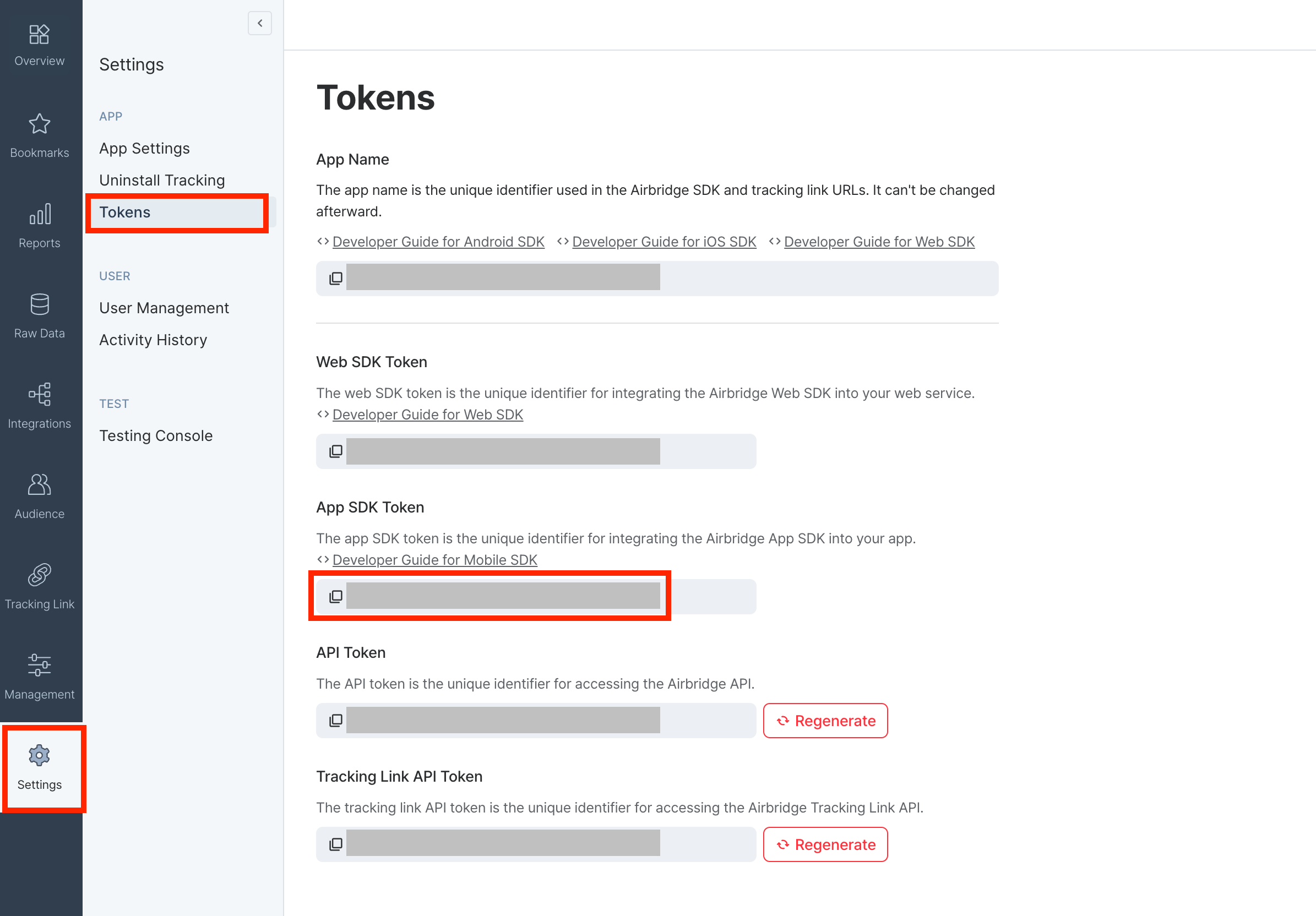The width and height of the screenshot is (1316, 916).
Task: Copy the App SDK Token
Action: click(x=336, y=596)
